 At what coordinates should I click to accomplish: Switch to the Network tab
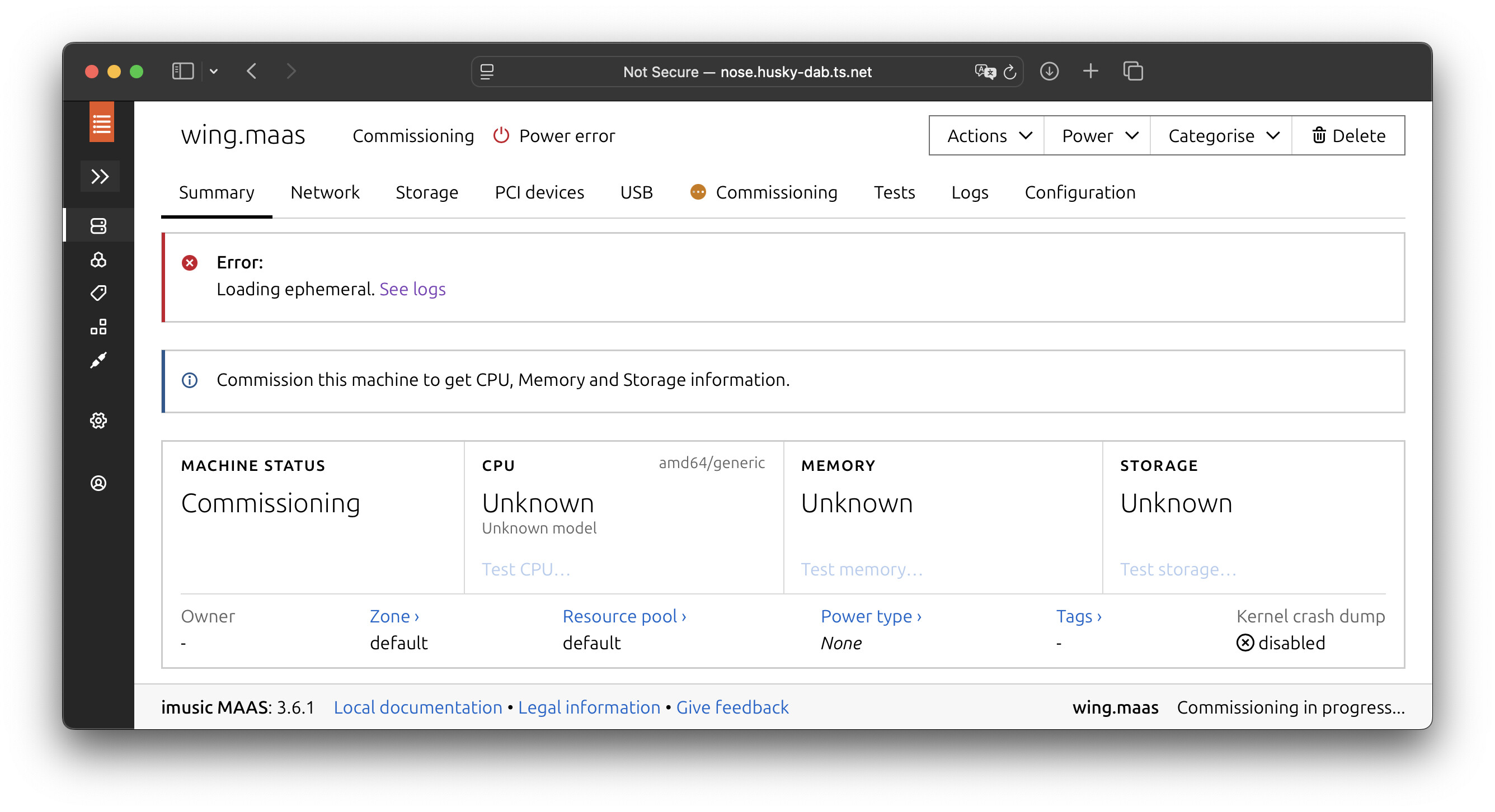(x=325, y=192)
